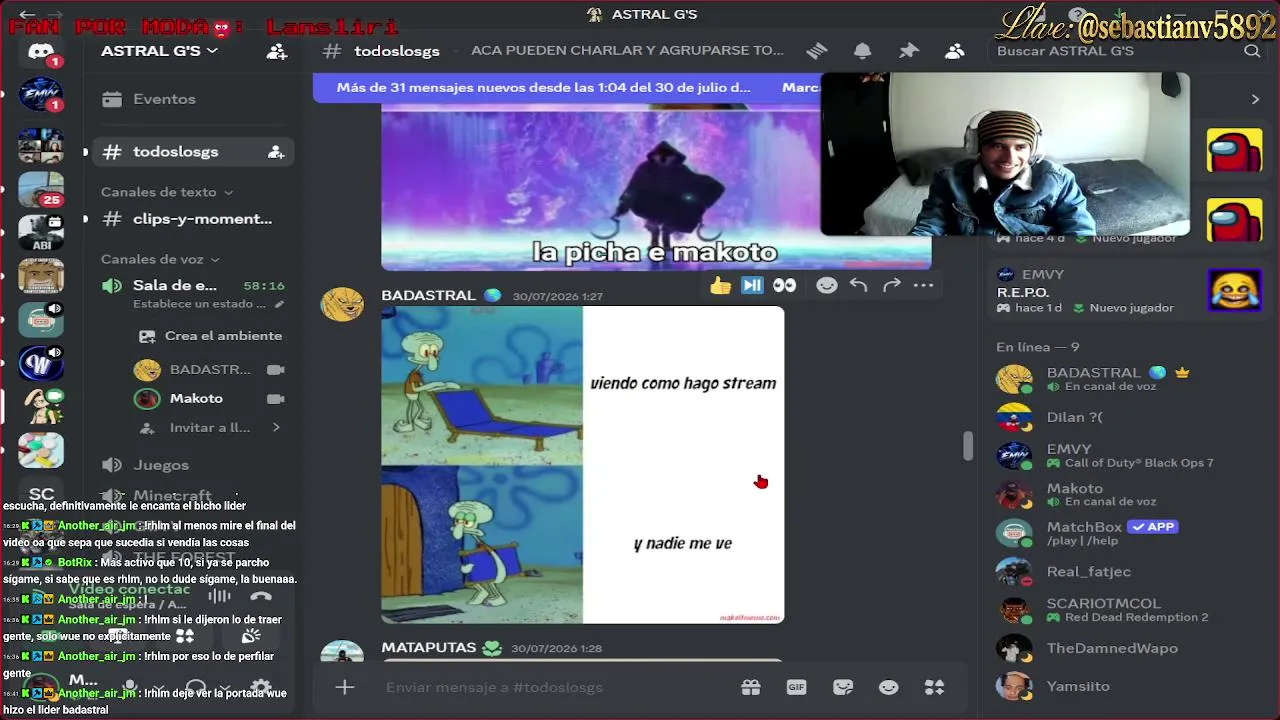Open pinned messages

click(x=909, y=51)
